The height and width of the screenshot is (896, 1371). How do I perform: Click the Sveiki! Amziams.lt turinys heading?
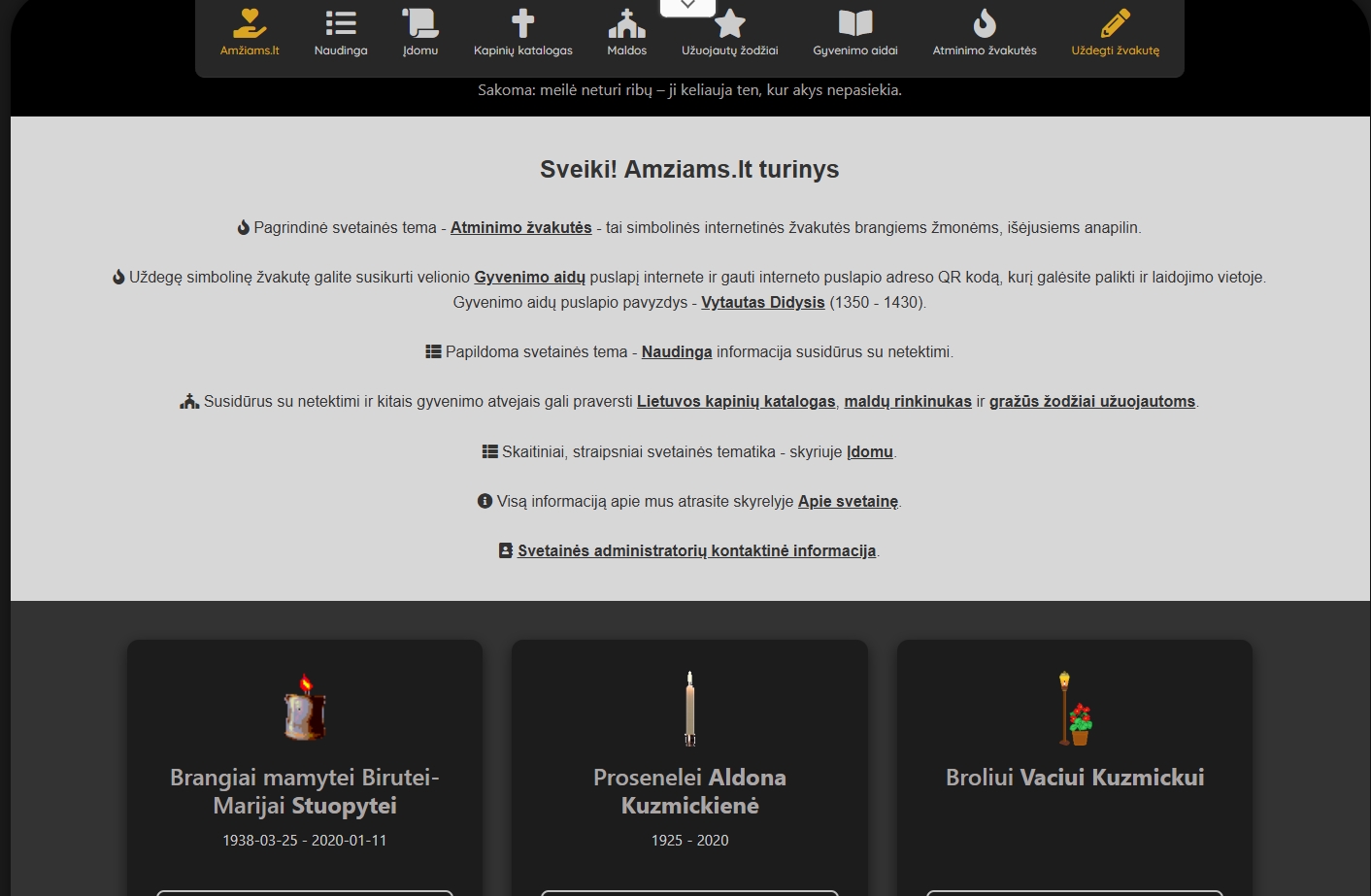[689, 169]
